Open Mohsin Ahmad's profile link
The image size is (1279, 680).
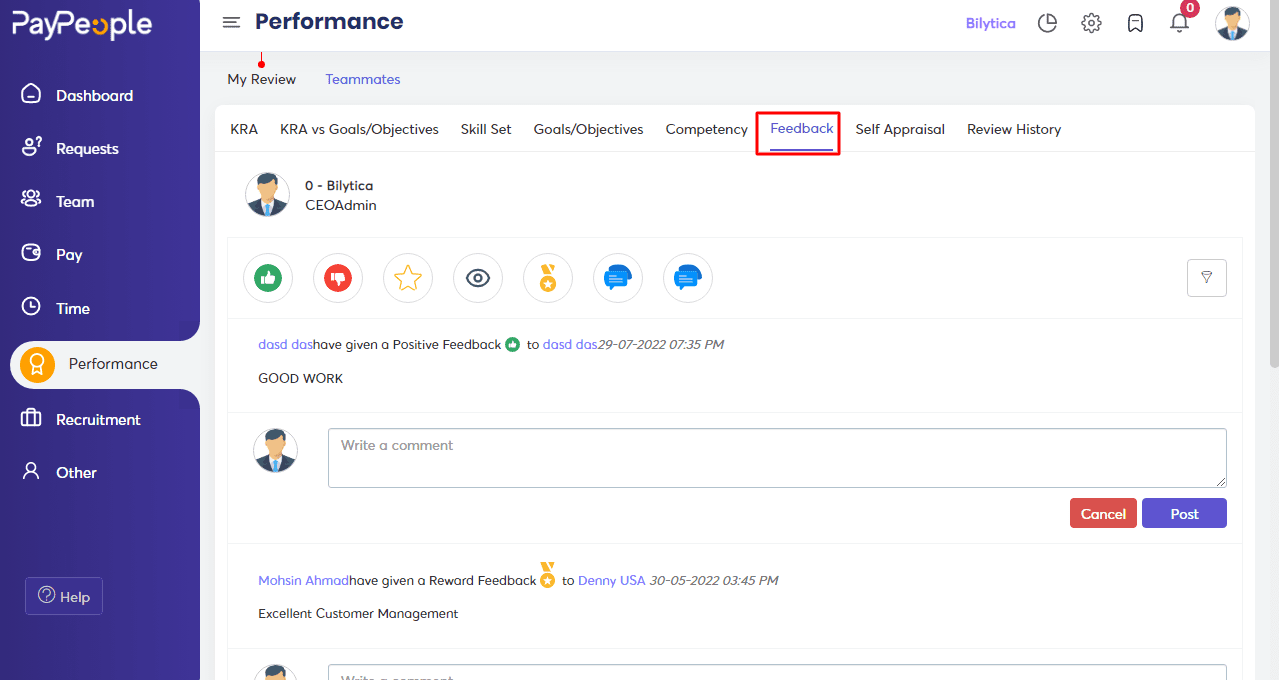304,581
